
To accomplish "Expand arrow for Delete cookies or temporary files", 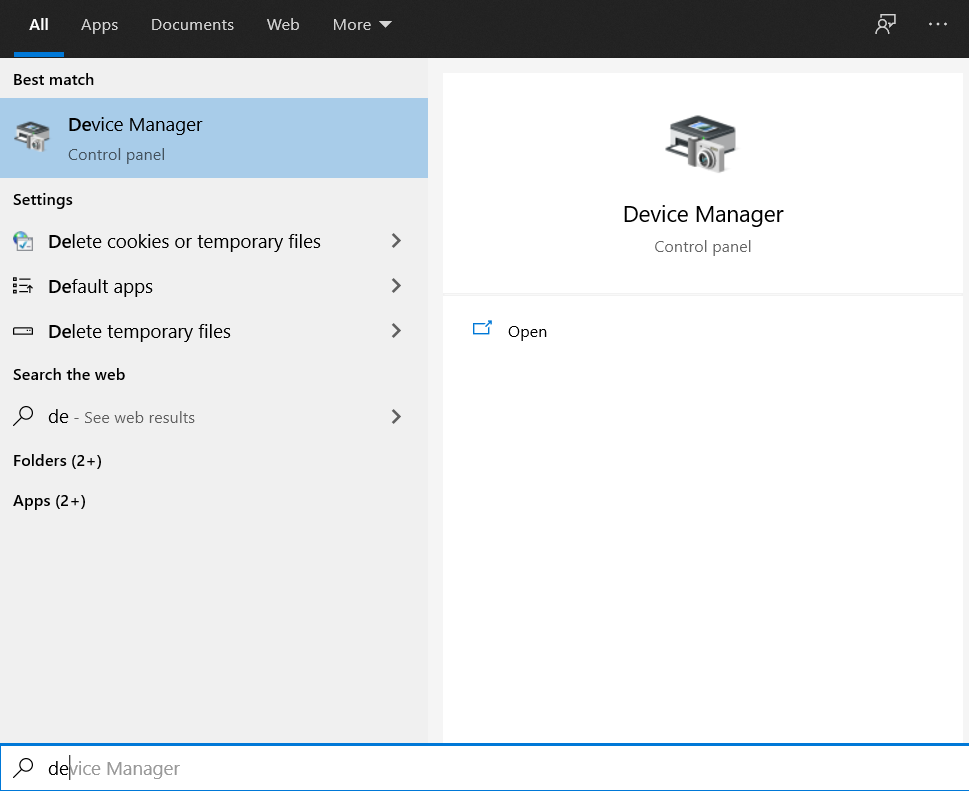I will pos(396,241).
